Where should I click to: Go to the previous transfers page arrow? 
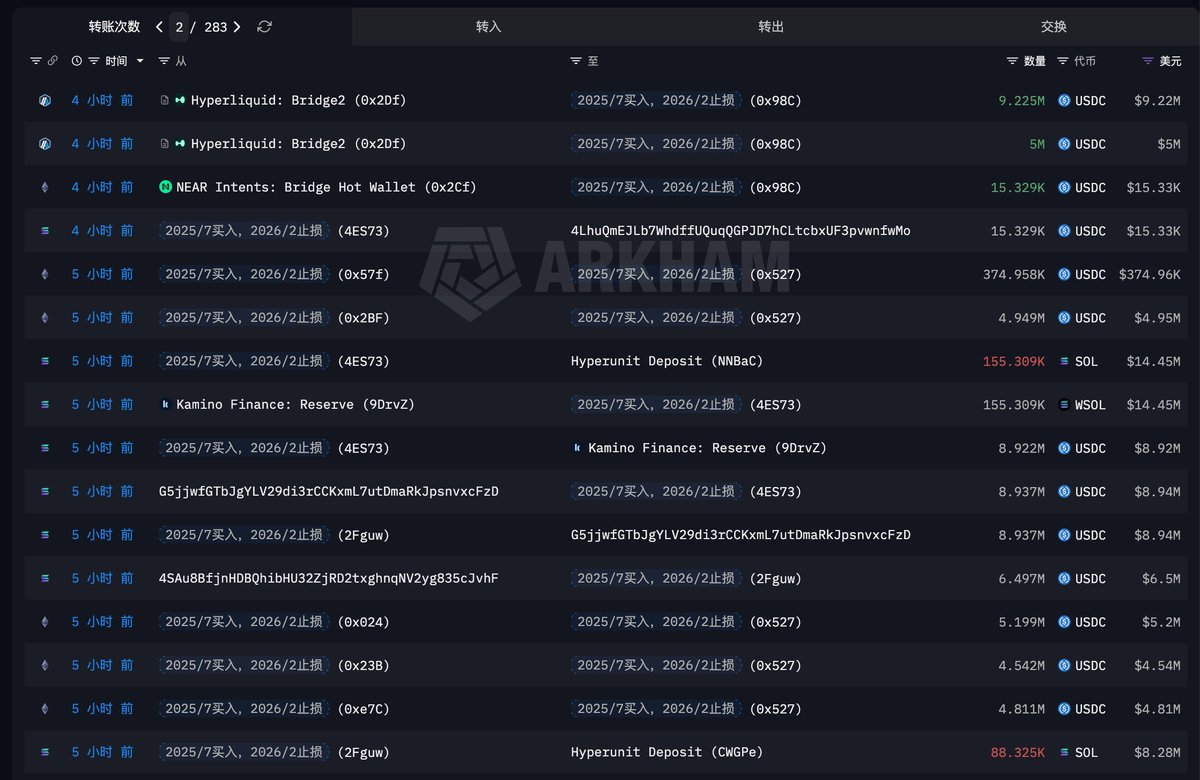(x=159, y=27)
